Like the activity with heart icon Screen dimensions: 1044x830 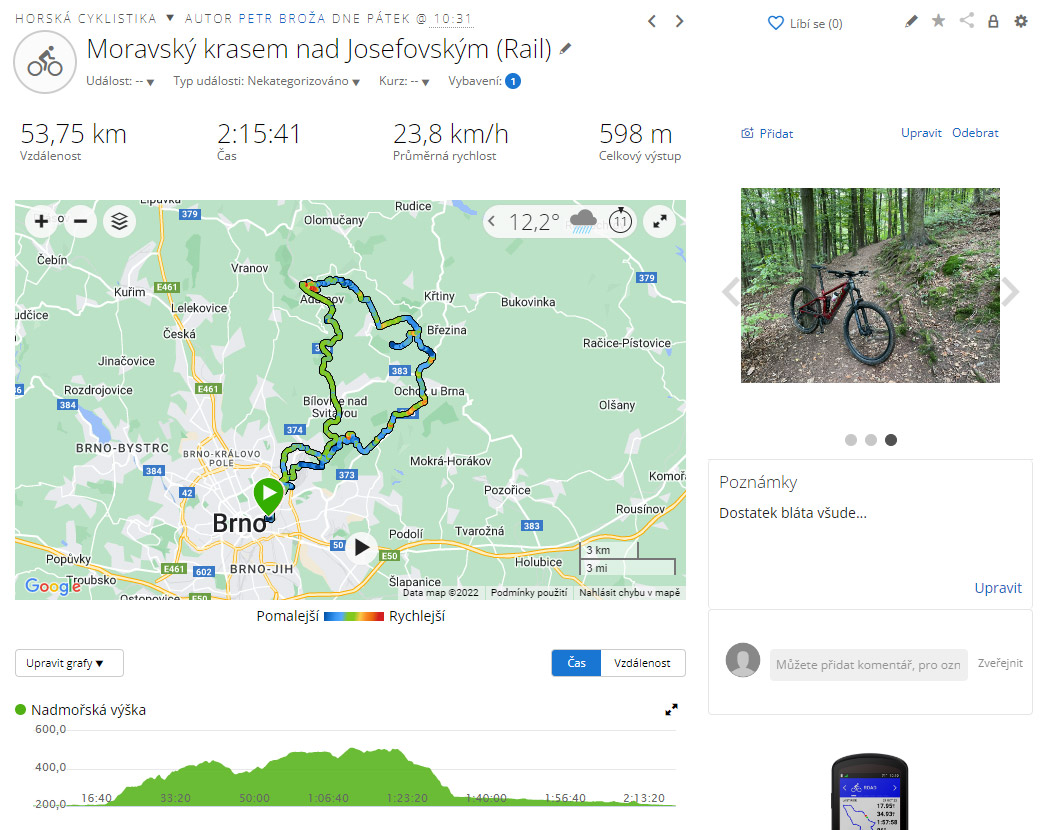(x=776, y=23)
